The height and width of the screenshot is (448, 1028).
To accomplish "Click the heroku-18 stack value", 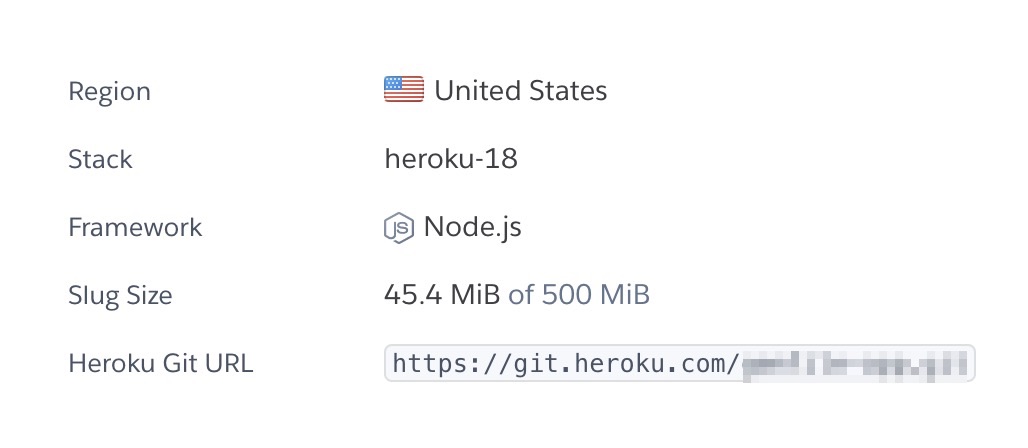I will (x=450, y=159).
